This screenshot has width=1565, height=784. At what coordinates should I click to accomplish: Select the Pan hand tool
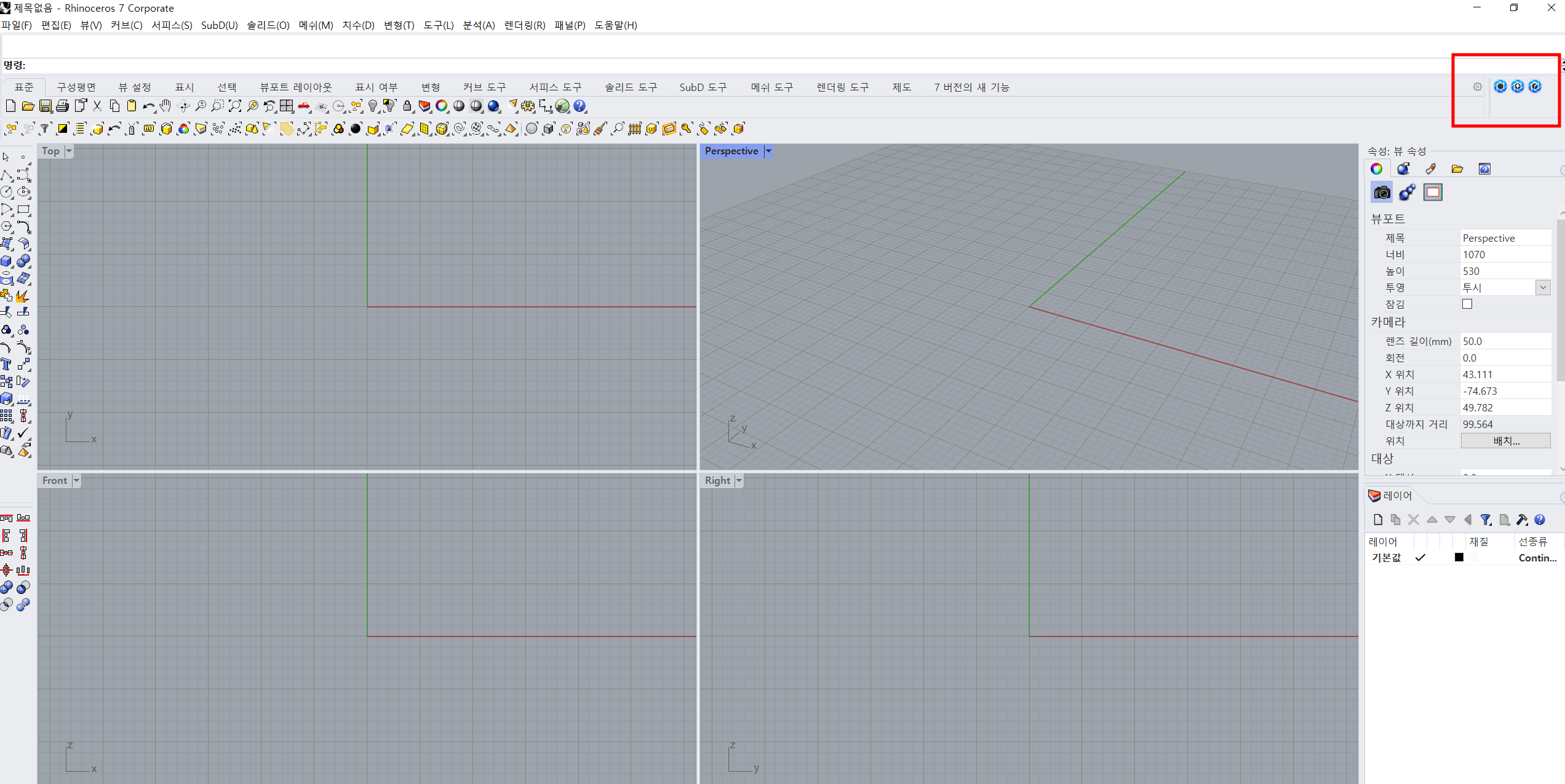coord(165,106)
